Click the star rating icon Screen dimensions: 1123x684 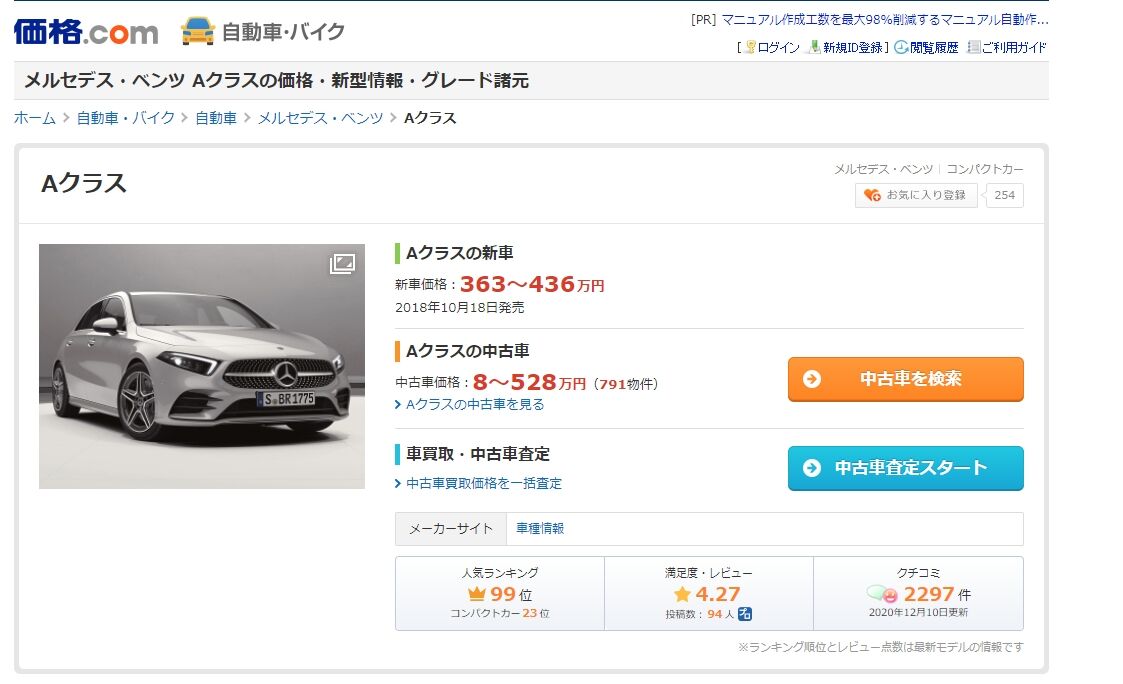click(x=682, y=594)
